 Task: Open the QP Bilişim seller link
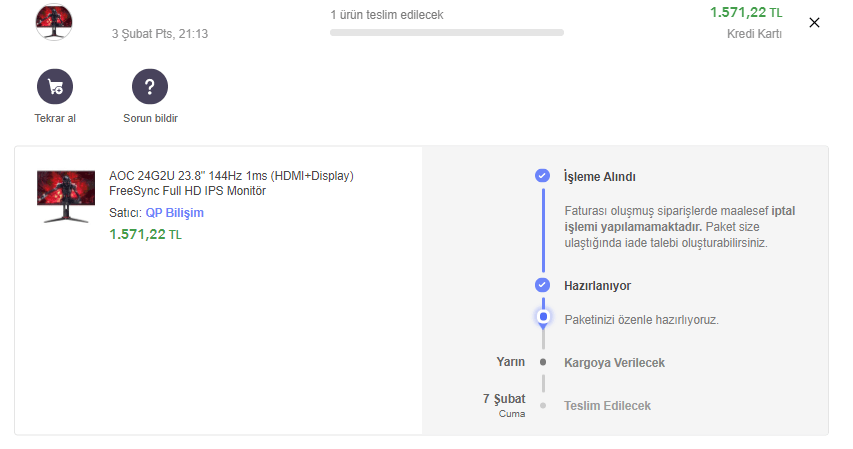click(x=175, y=213)
